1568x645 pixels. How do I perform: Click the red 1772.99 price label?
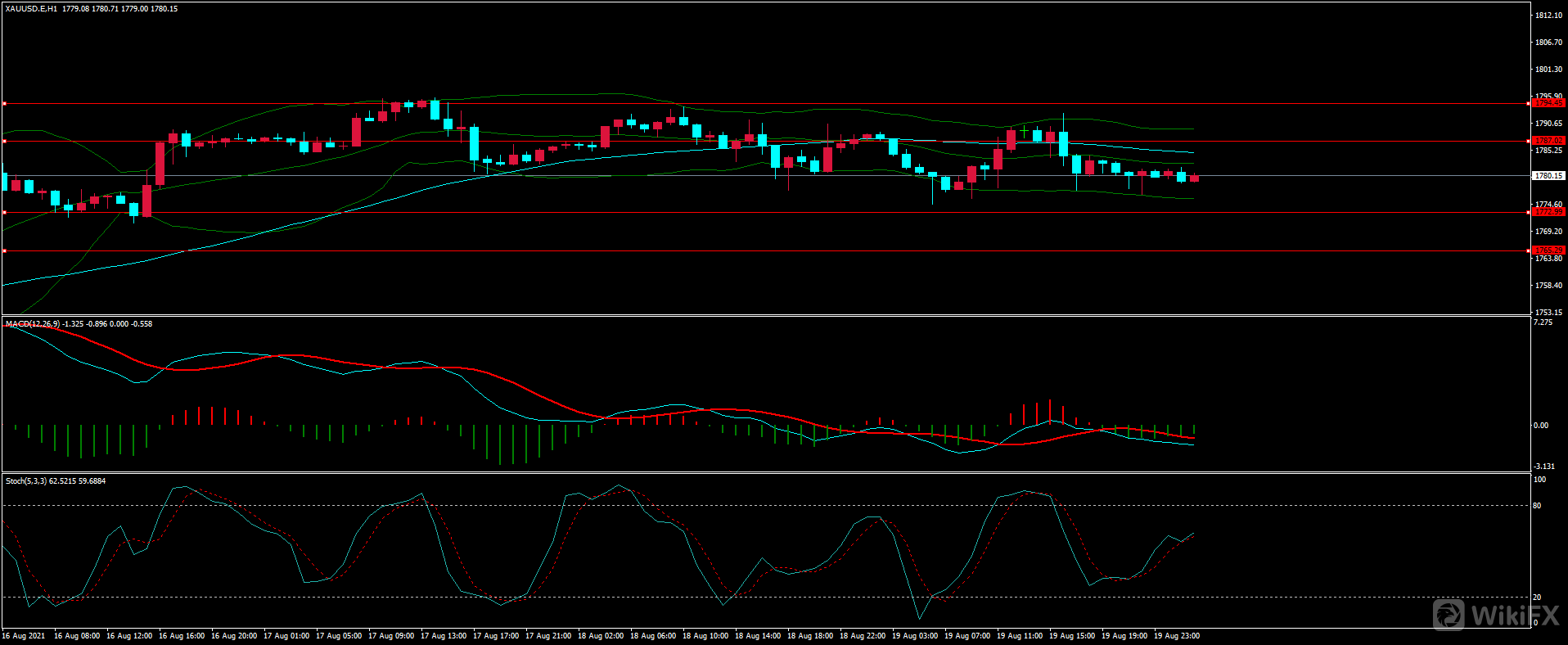click(1548, 212)
